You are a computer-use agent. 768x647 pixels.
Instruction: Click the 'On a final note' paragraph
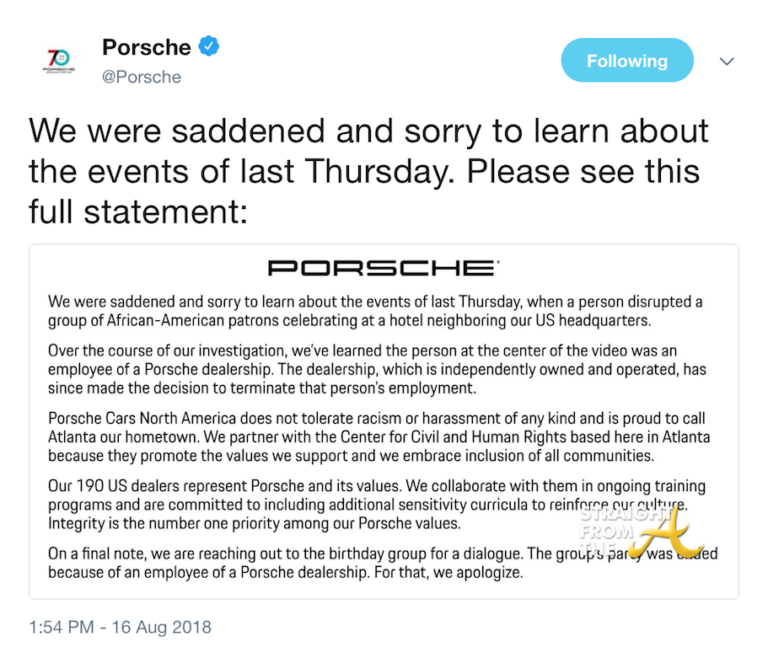(x=375, y=563)
